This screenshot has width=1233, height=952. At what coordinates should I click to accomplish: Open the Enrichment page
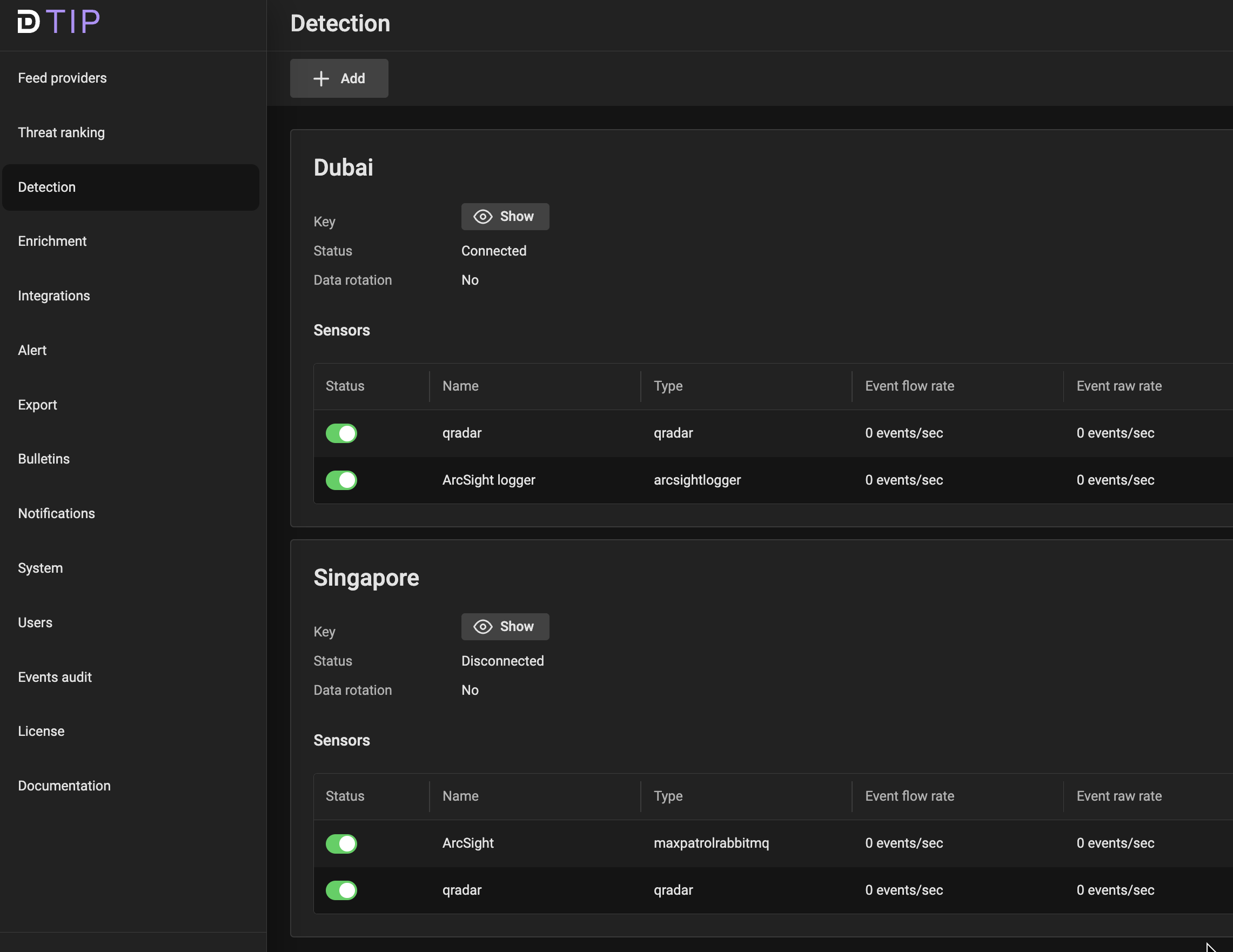point(52,241)
